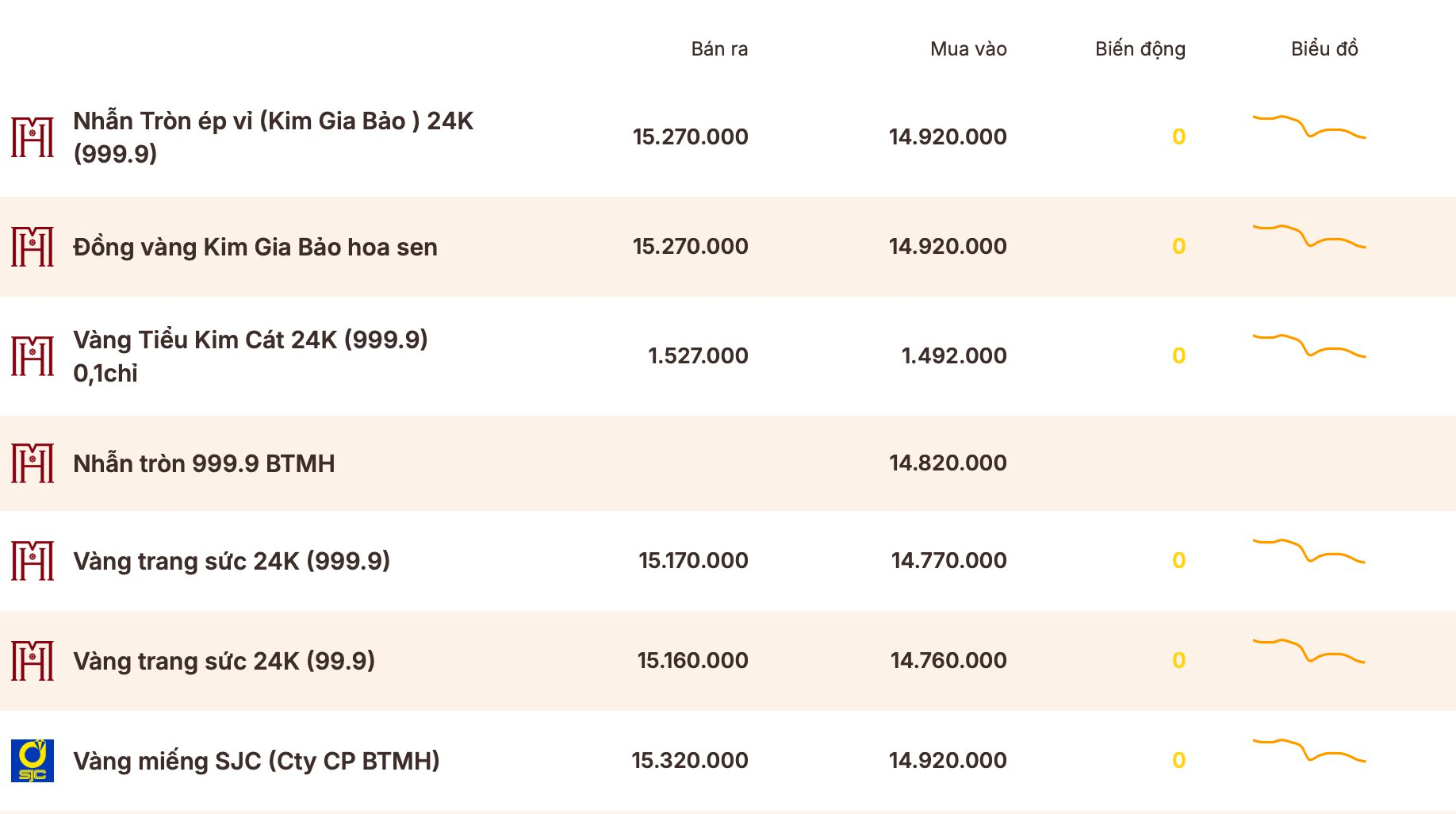
Task: Click the logo beside Vàng Tiểu Kim Cát
Action: click(x=33, y=356)
